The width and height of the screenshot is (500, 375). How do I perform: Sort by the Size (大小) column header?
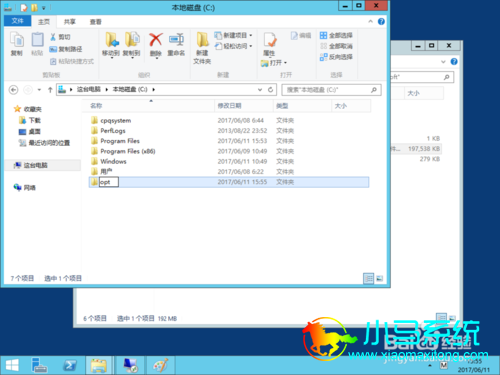click(x=351, y=106)
